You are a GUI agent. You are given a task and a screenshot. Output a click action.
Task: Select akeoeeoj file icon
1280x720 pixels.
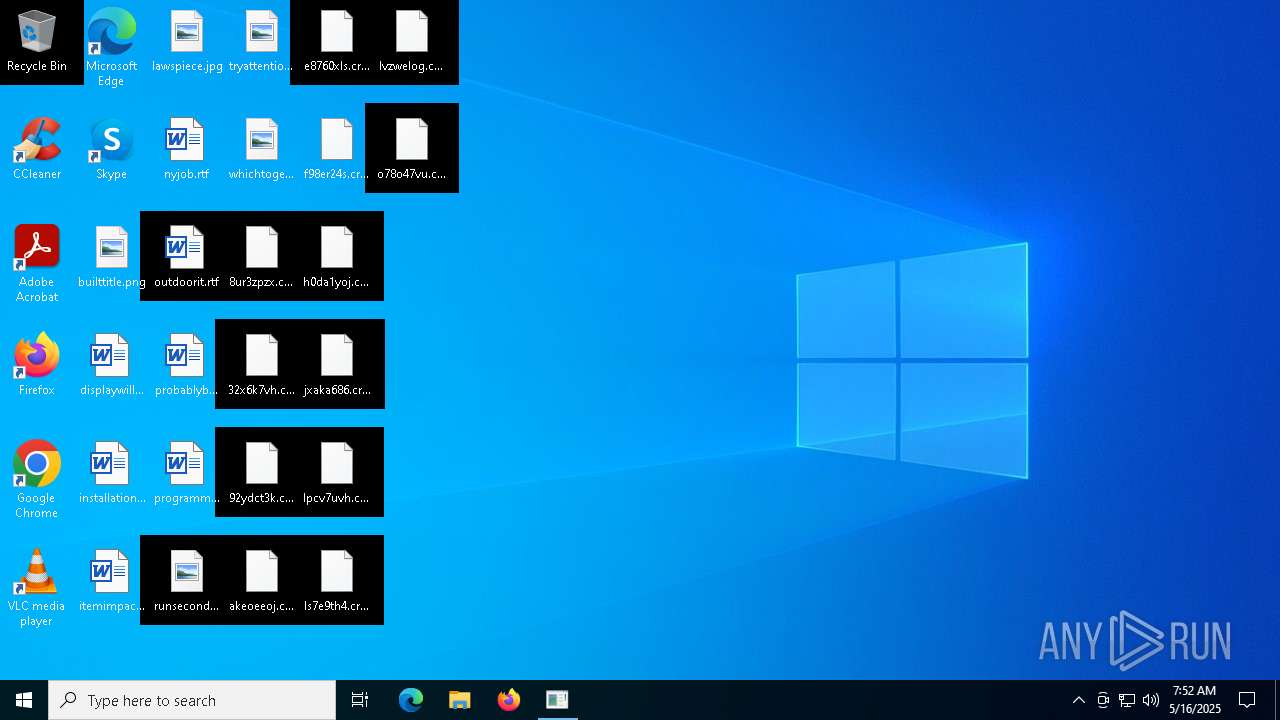[x=261, y=582]
